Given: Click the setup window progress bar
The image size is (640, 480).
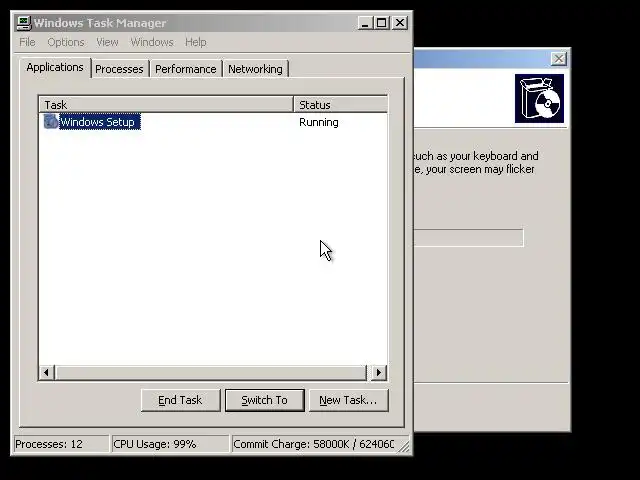Looking at the screenshot, I should click(469, 238).
